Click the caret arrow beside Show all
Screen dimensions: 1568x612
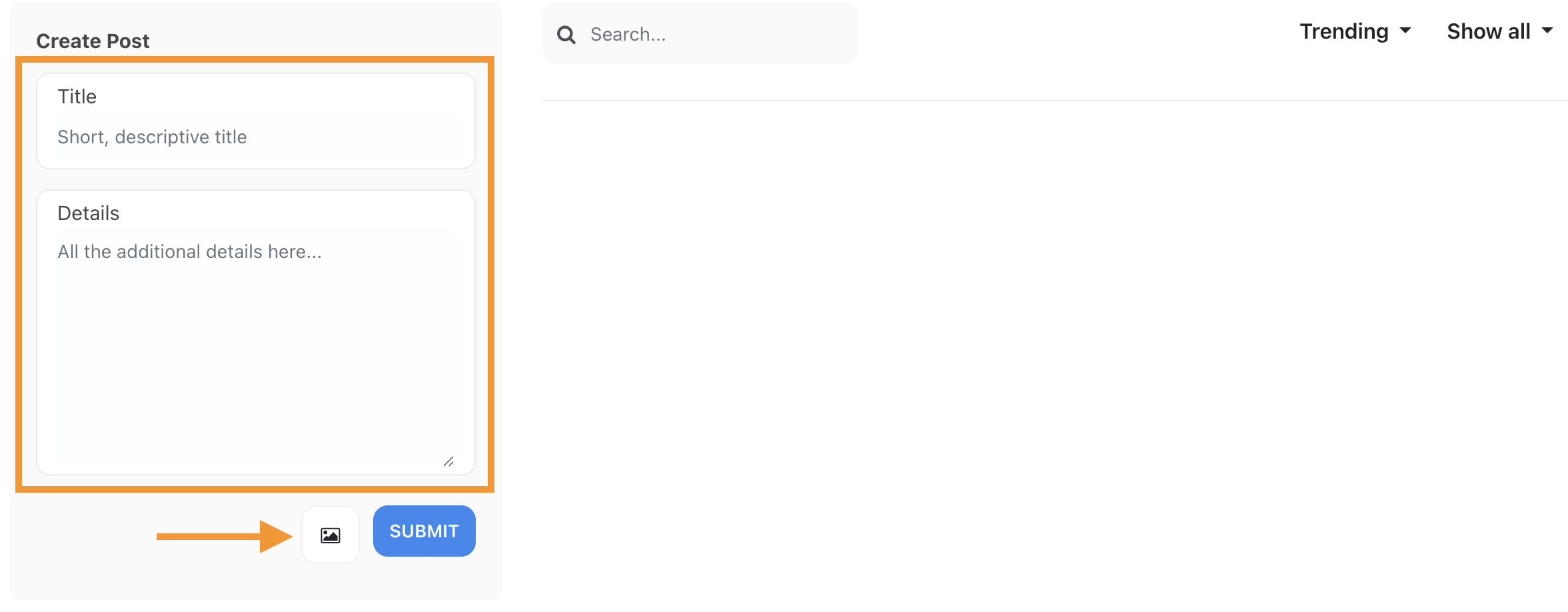pyautogui.click(x=1547, y=31)
